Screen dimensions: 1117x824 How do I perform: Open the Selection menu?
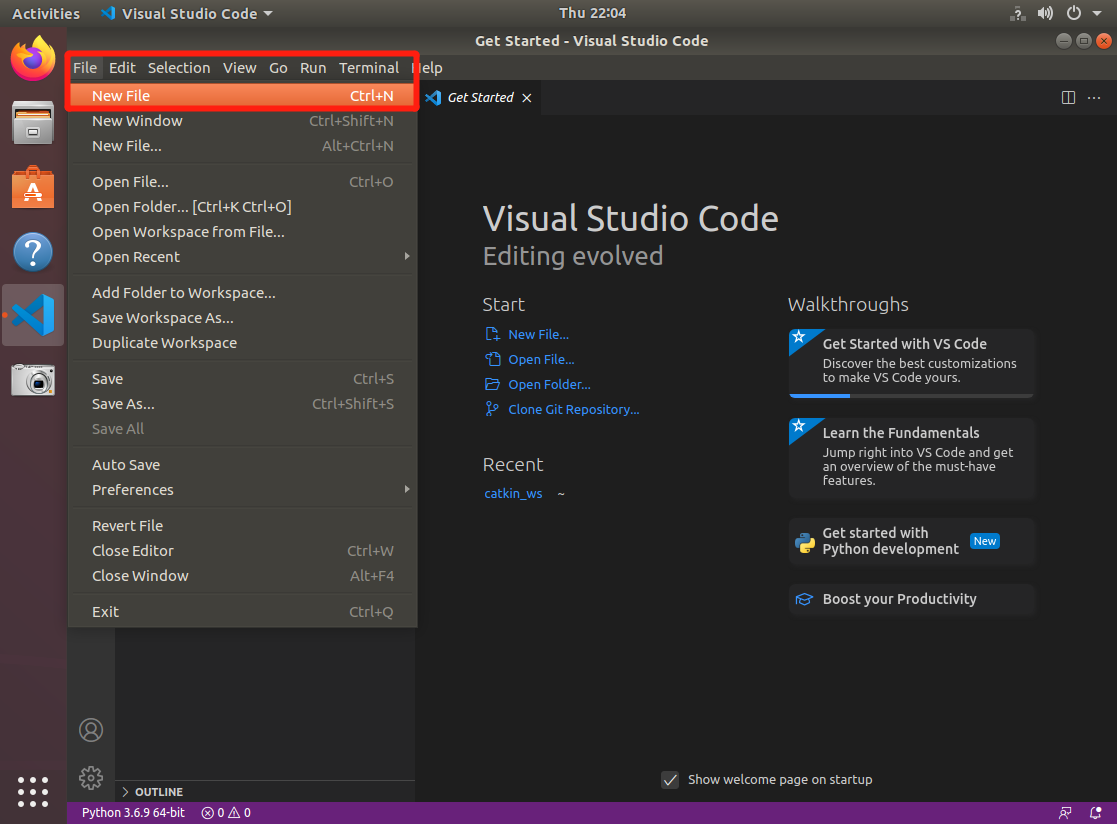(x=179, y=68)
